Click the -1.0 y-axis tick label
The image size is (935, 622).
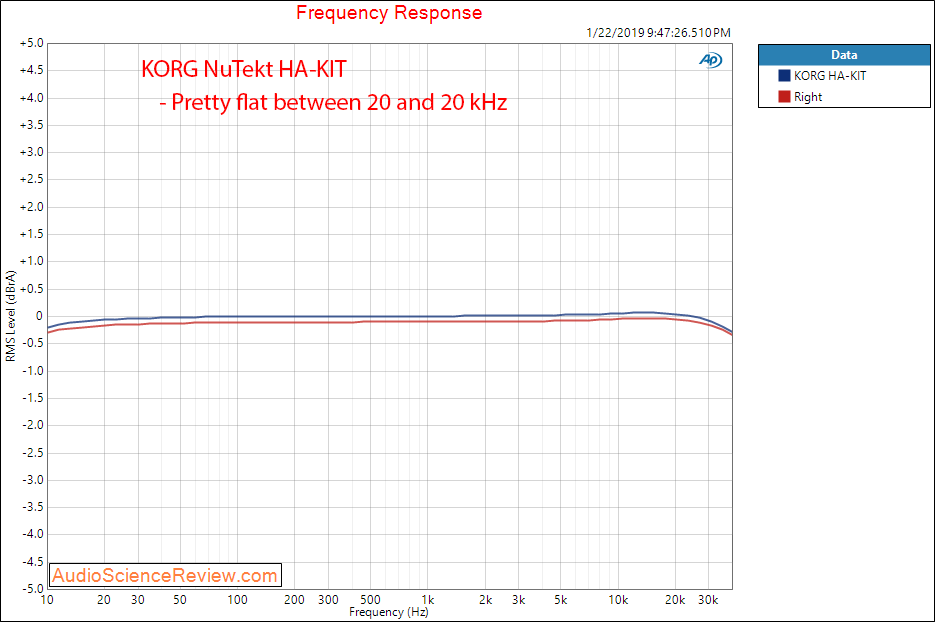[33, 371]
